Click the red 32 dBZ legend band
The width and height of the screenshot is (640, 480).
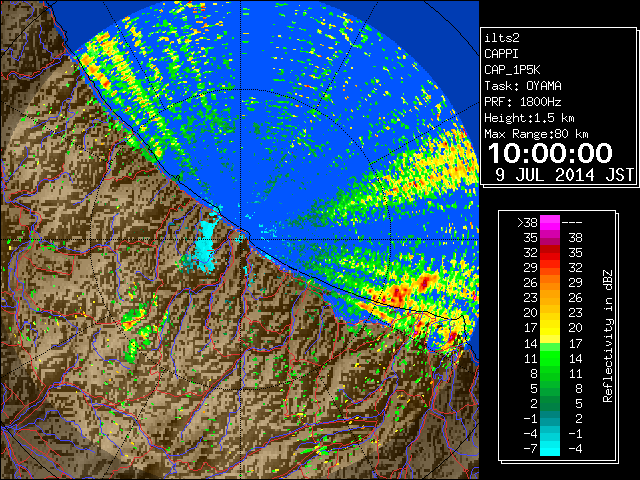coord(550,253)
